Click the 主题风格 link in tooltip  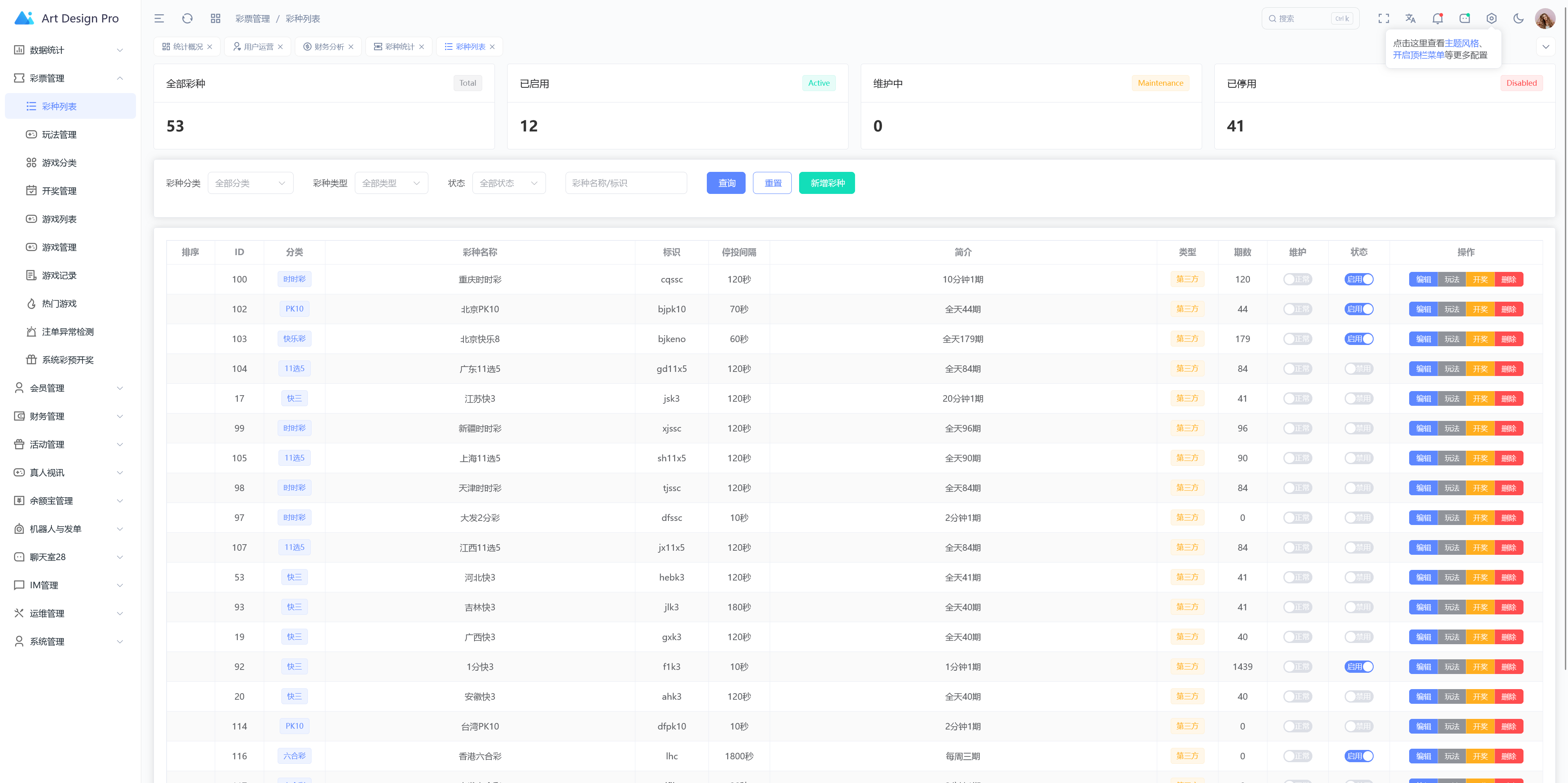coord(1461,43)
